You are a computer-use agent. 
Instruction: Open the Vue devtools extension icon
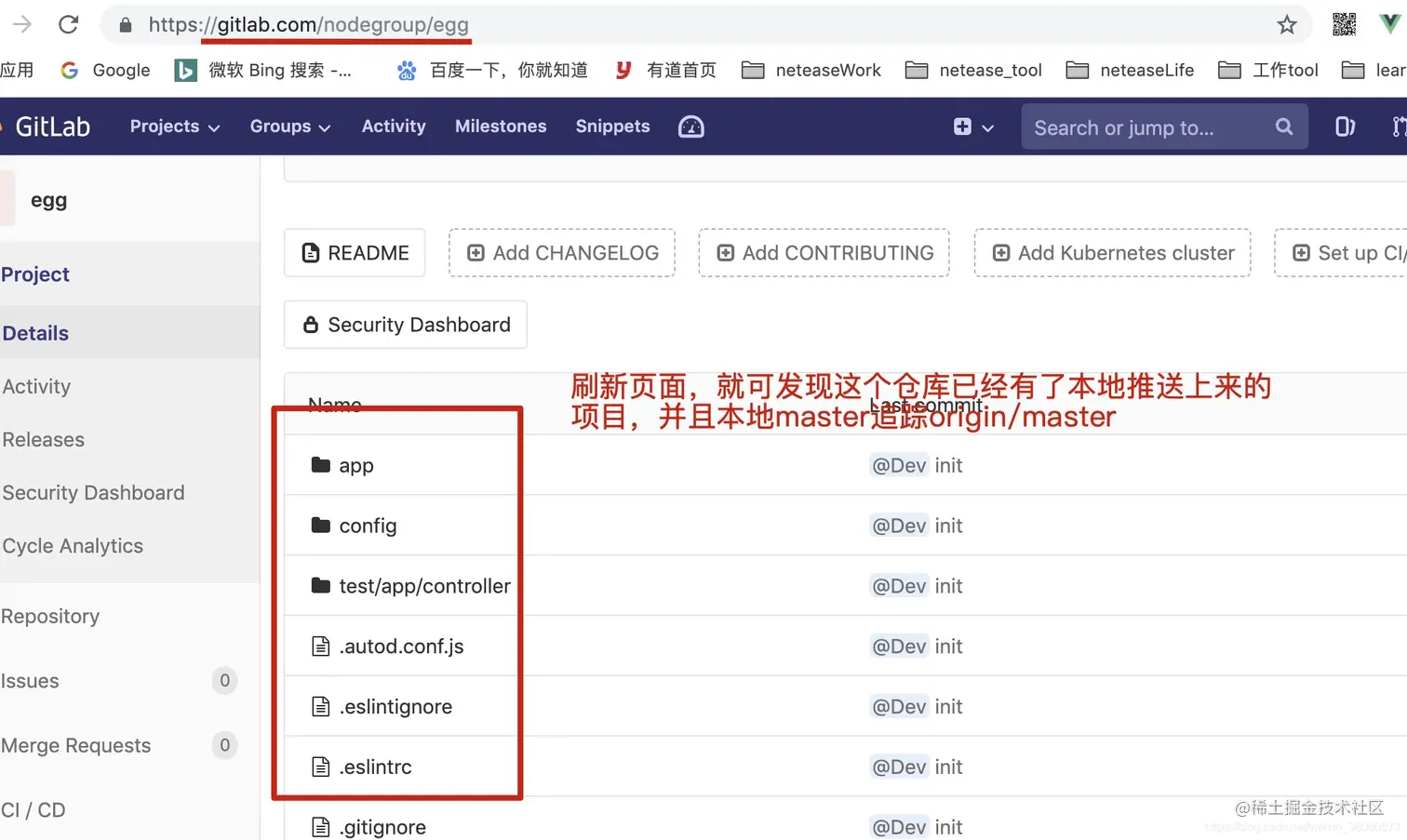click(1389, 24)
